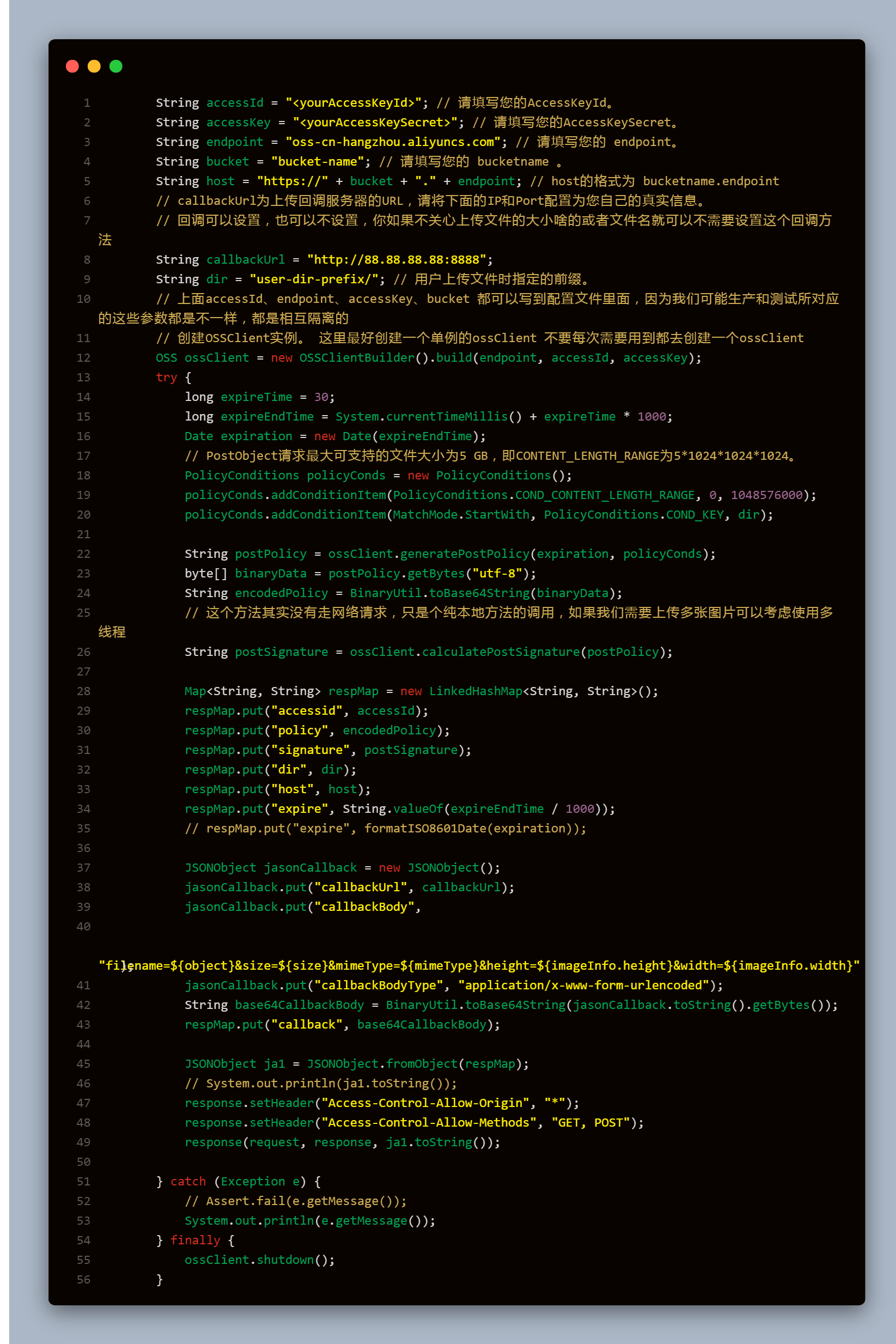Click the yellow minimize dot

(94, 66)
